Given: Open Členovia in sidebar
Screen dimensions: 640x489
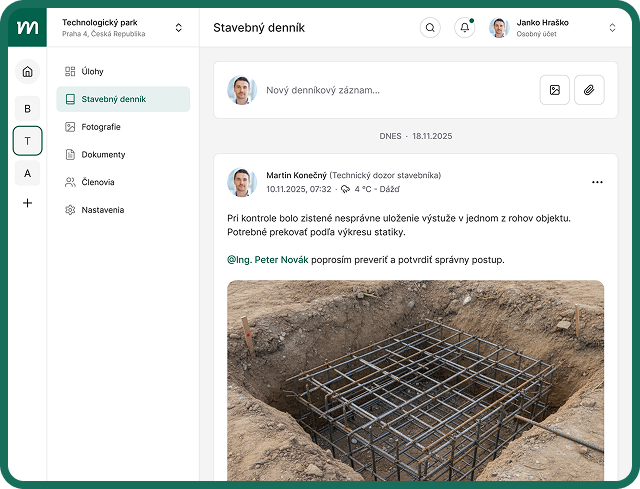Looking at the screenshot, I should [x=123, y=182].
